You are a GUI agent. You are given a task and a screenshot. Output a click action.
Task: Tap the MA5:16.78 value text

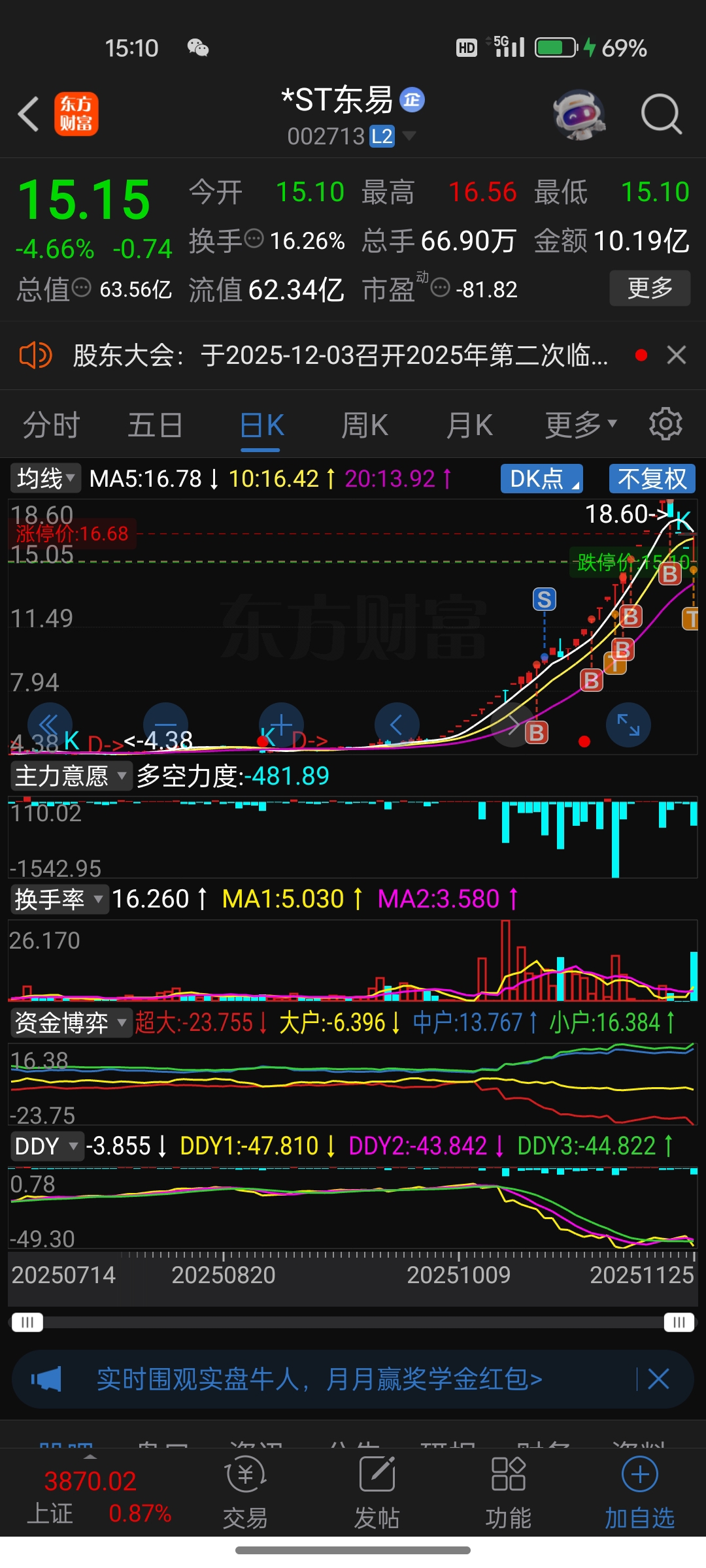tap(146, 479)
